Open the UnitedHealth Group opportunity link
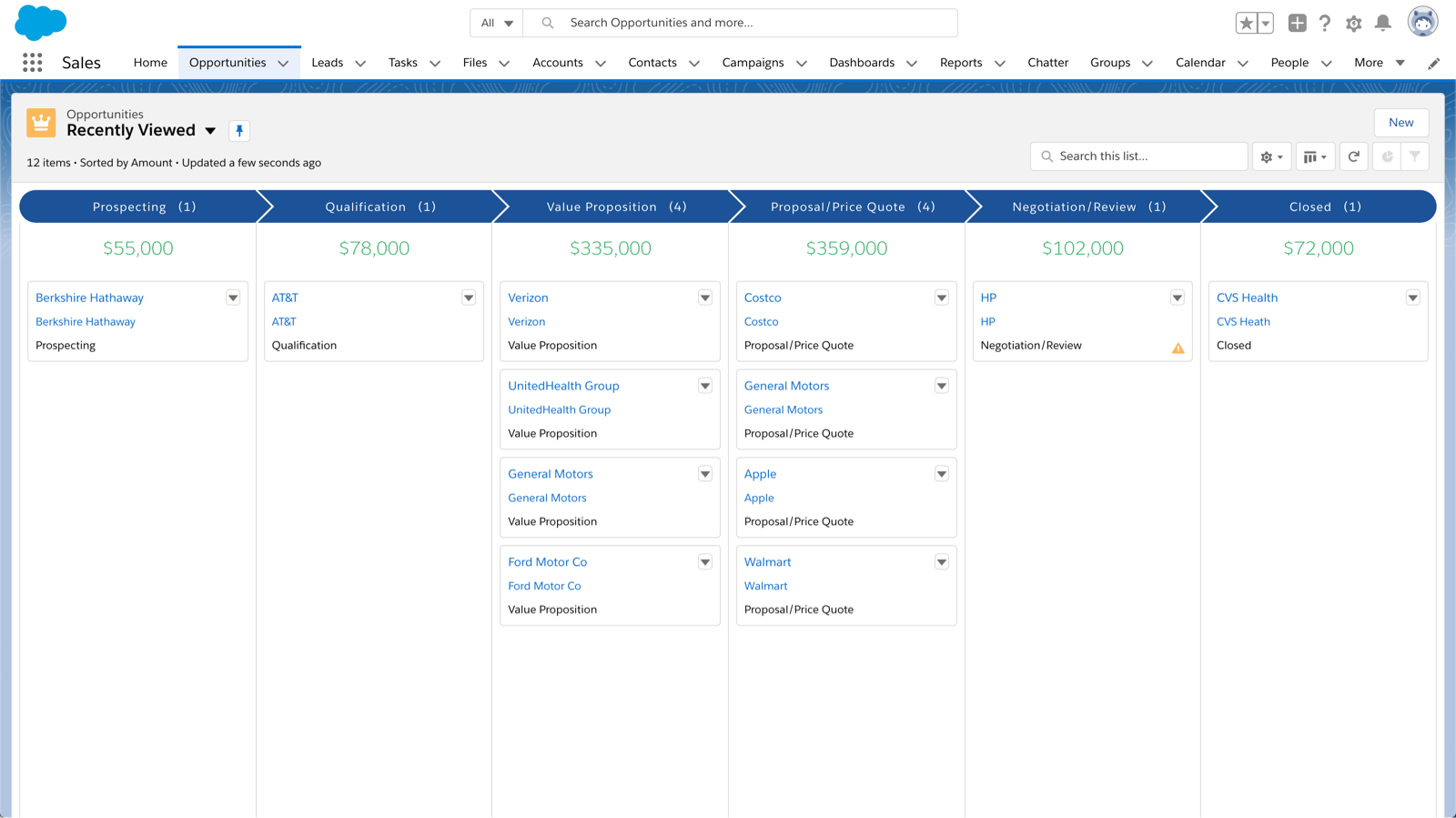 pos(563,386)
